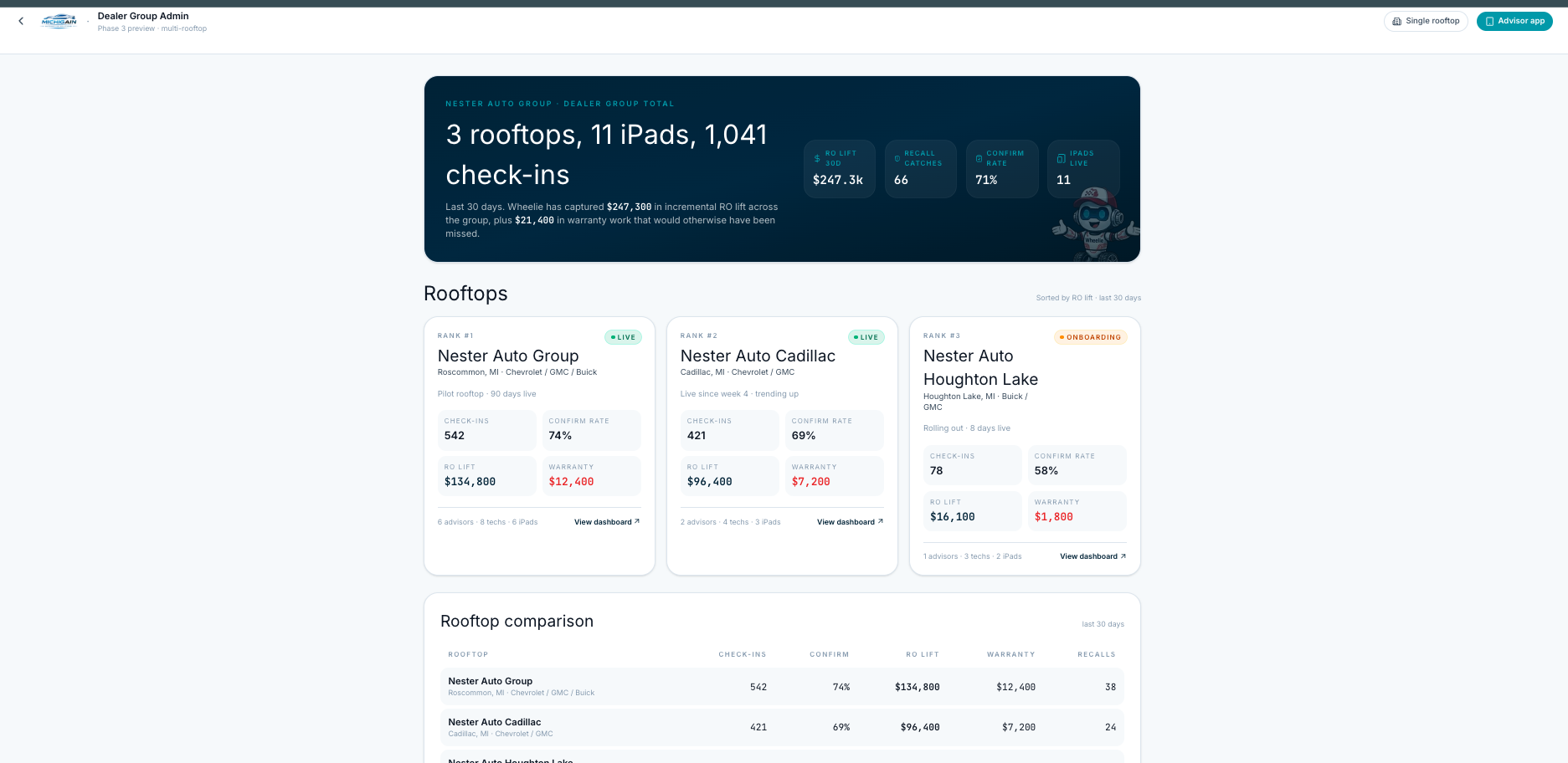Click the 69% confirm rate tile on Cadillac card
This screenshot has height=763, width=1568.
[x=835, y=430]
